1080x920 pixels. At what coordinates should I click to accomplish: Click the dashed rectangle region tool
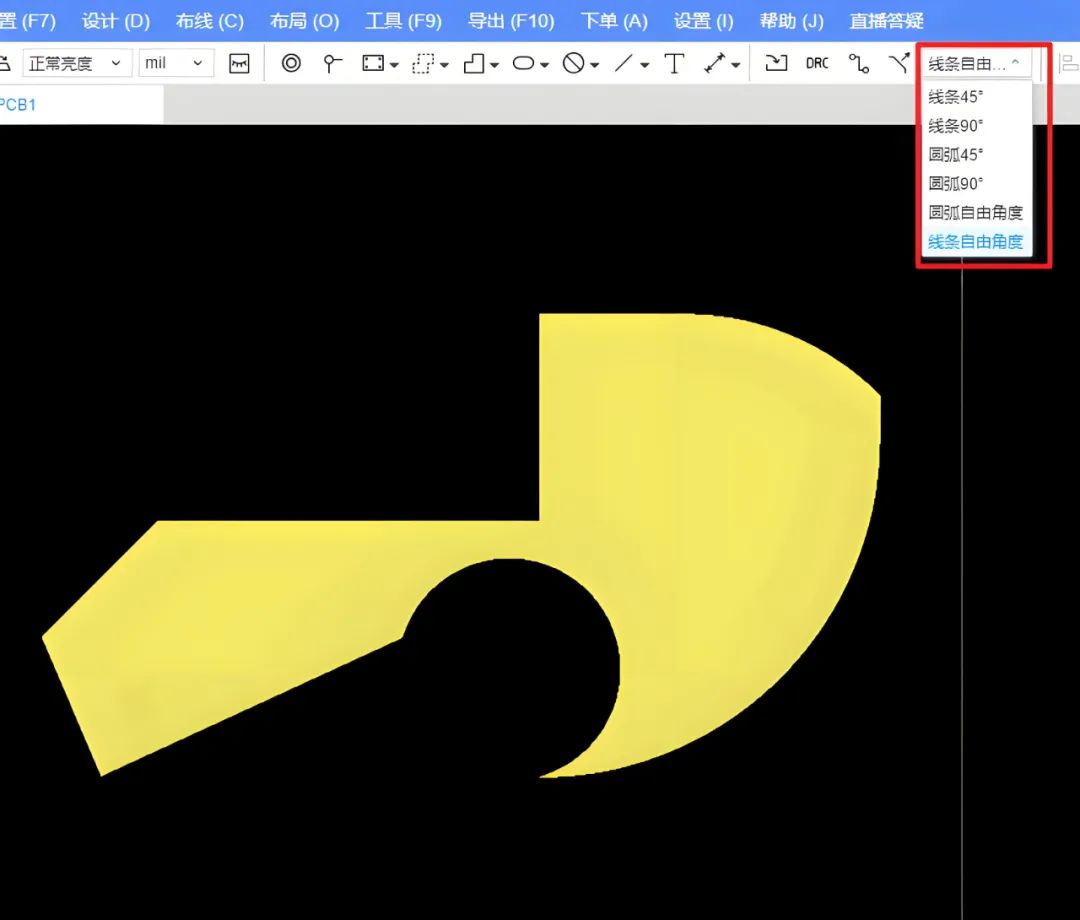422,63
